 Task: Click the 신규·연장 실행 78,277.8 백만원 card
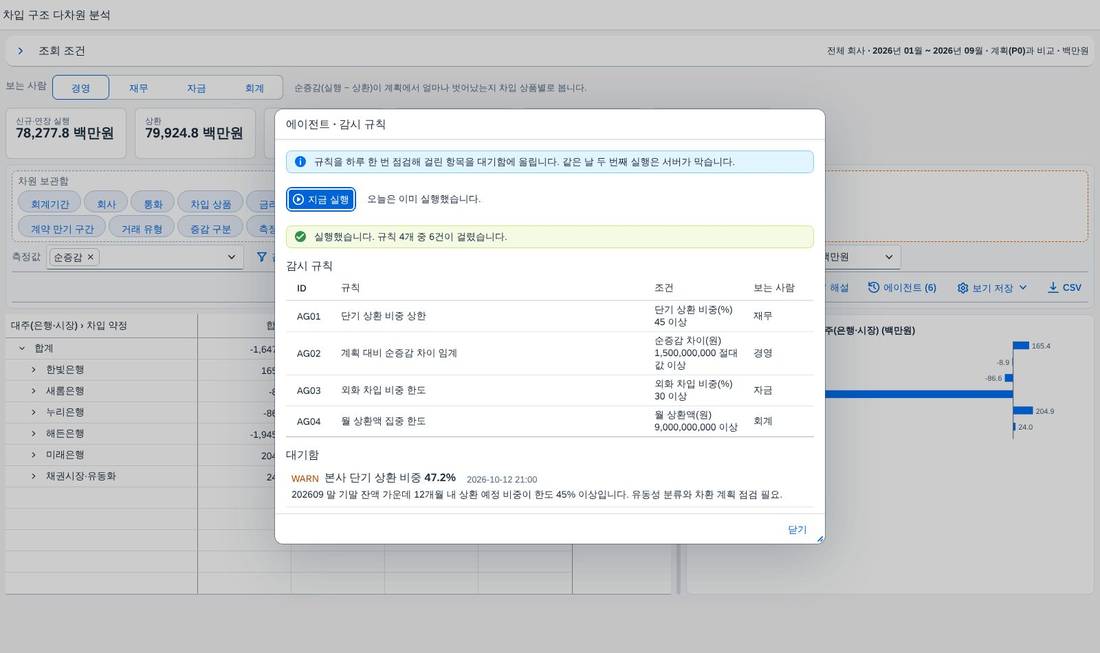point(66,133)
